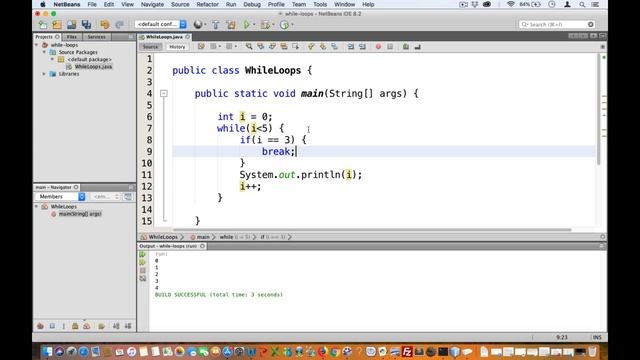Collapse the WhileLoops node in Navigator
640x360 pixels.
37,207
